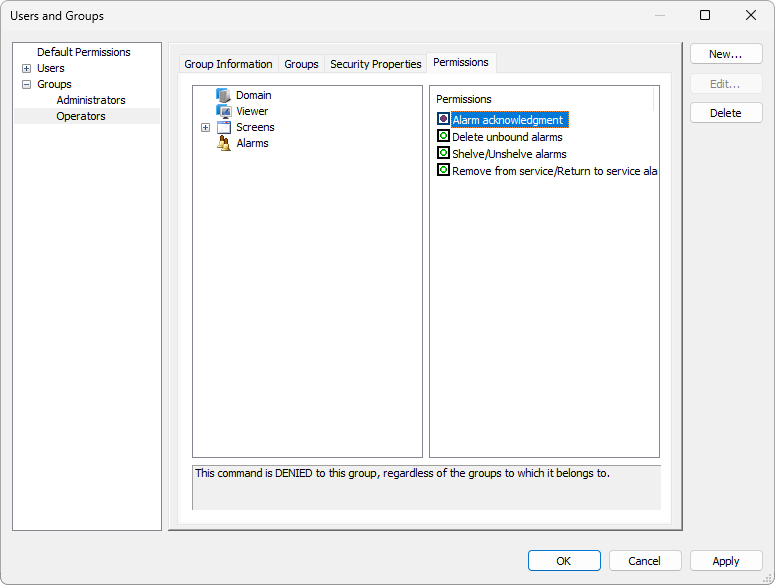
Task: Switch to the Group Information tab
Action: (x=228, y=64)
